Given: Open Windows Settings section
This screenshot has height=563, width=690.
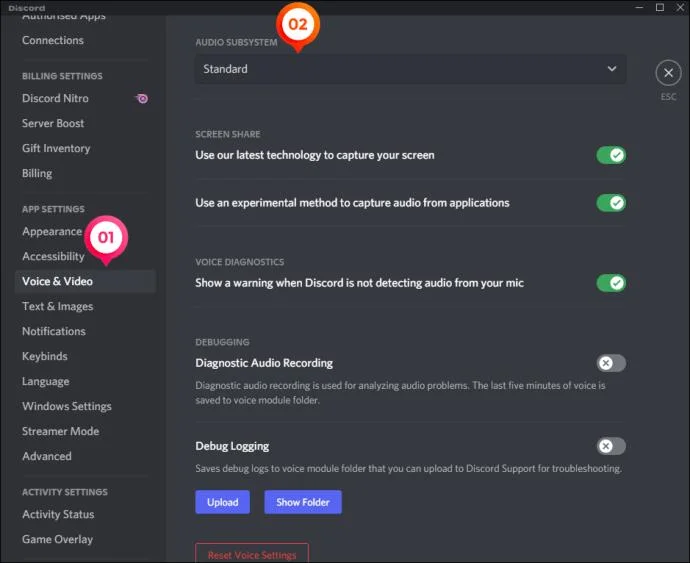Looking at the screenshot, I should [67, 406].
